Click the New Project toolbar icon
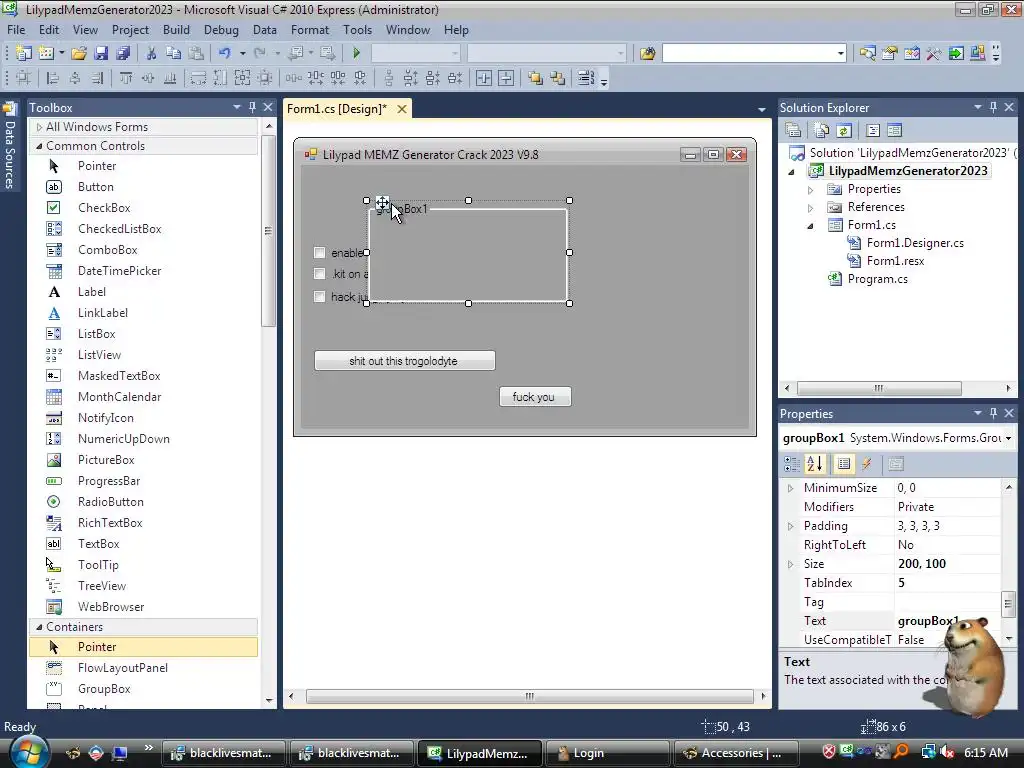This screenshot has height=768, width=1024. point(24,53)
